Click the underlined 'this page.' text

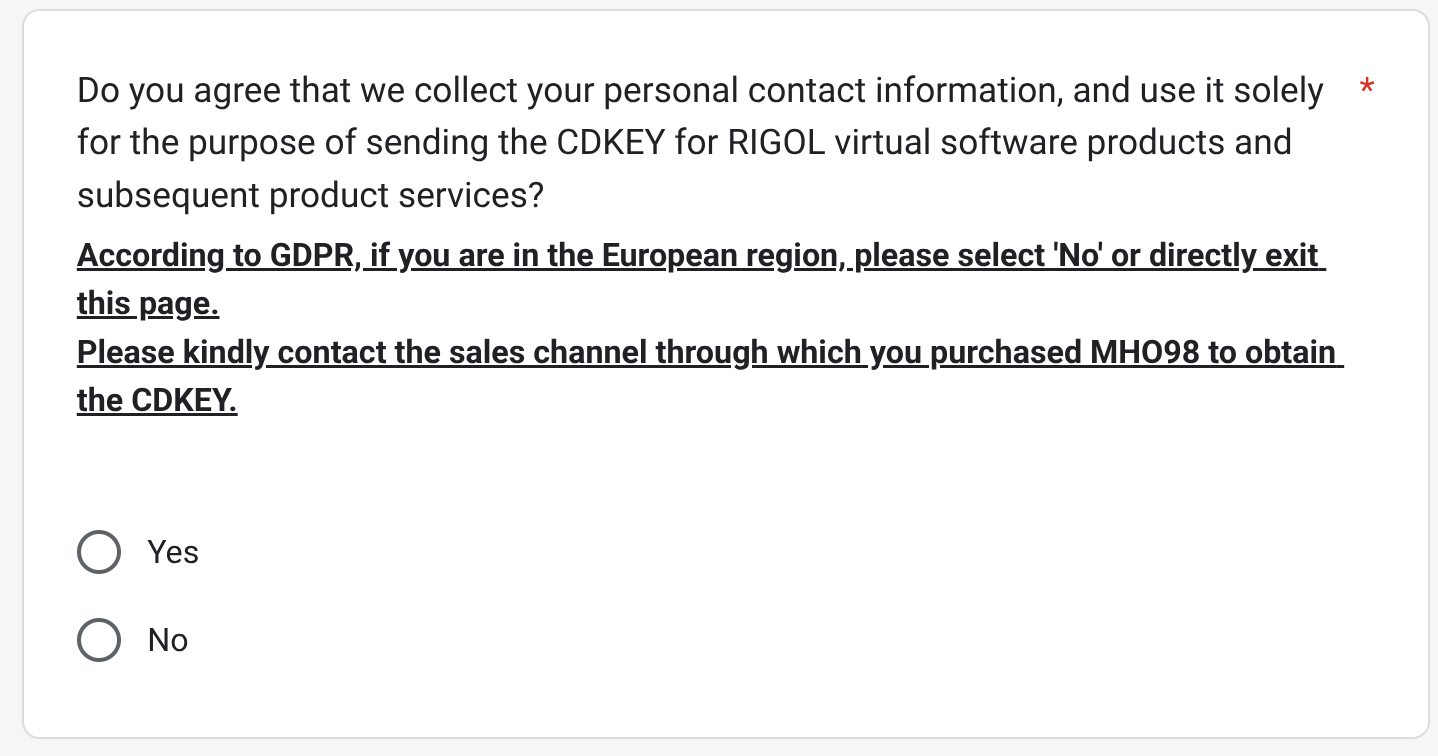[148, 304]
